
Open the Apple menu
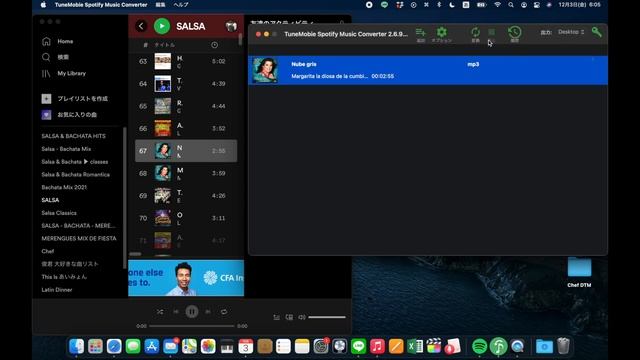click(44, 5)
